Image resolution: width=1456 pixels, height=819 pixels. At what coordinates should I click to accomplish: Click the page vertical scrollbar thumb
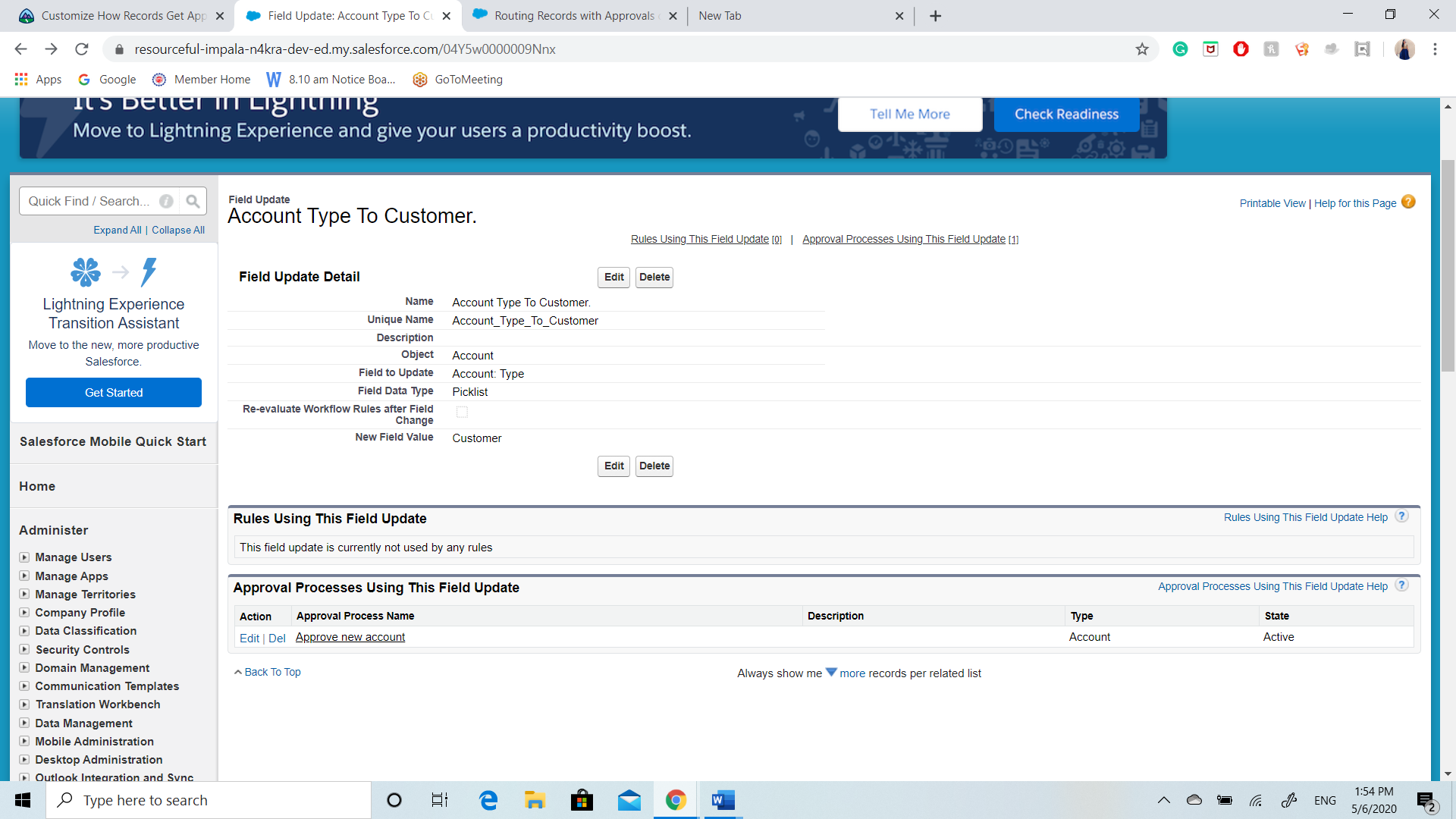coord(1448,265)
